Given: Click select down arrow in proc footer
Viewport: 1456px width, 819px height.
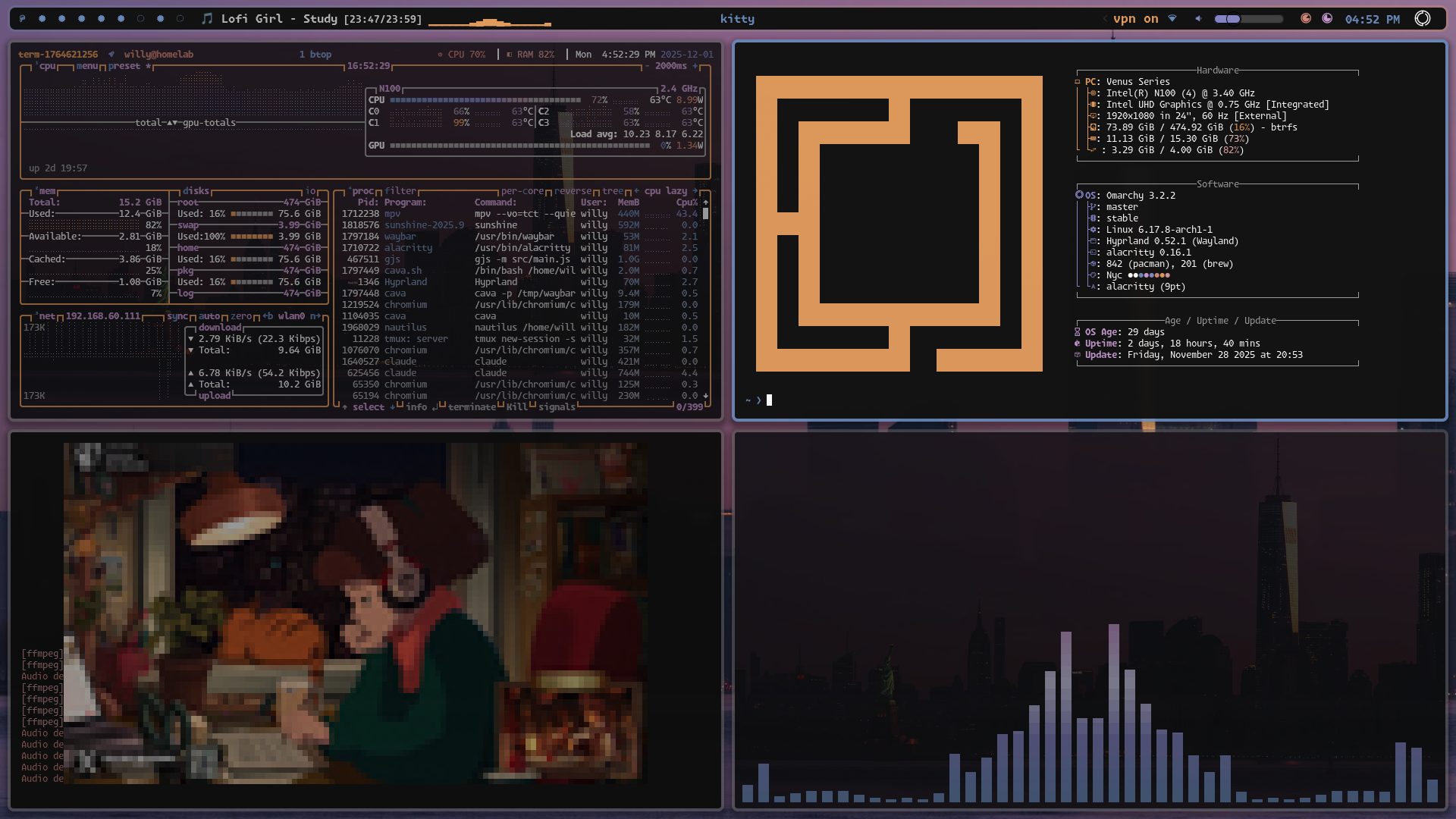Looking at the screenshot, I should pos(392,407).
